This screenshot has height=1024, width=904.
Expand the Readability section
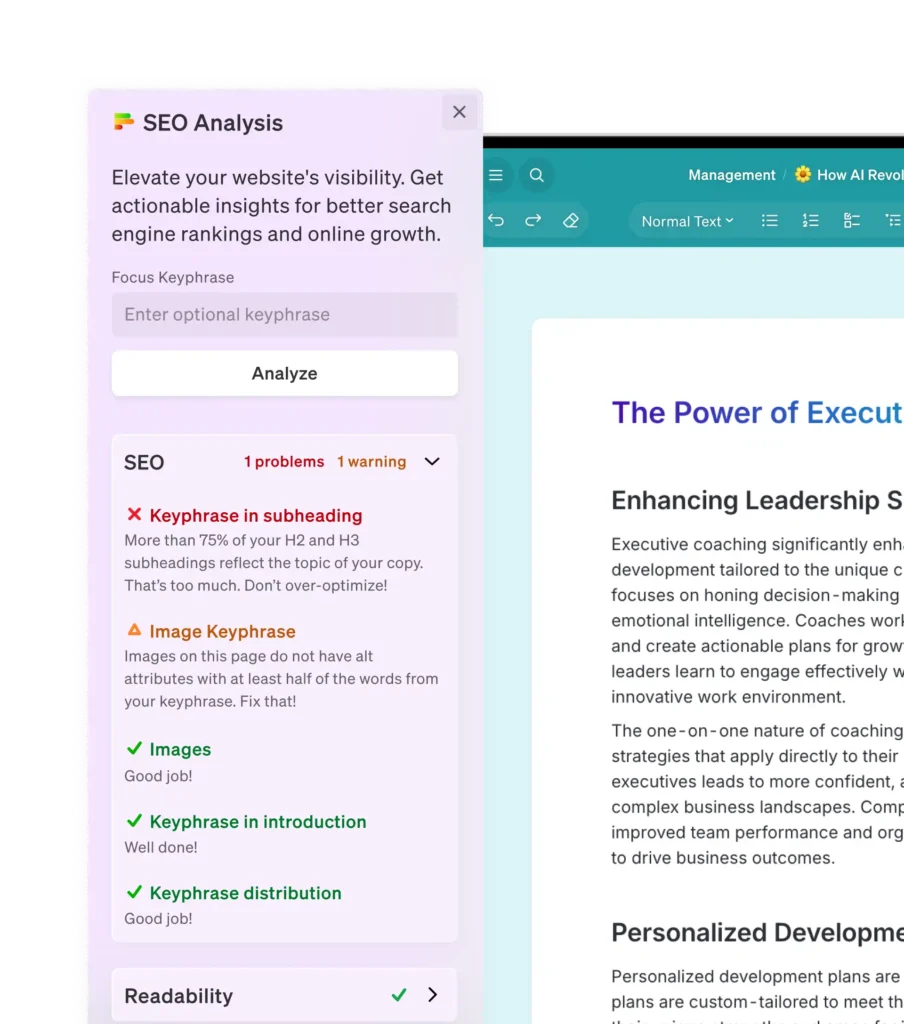(432, 995)
